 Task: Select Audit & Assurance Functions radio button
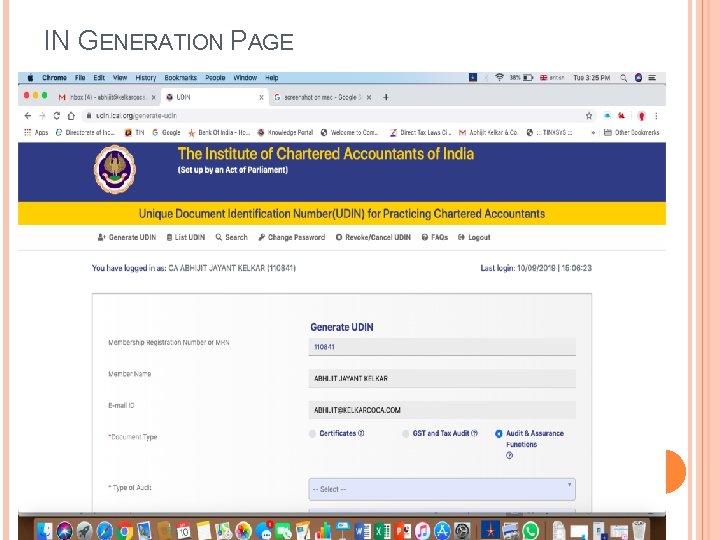tap(499, 433)
